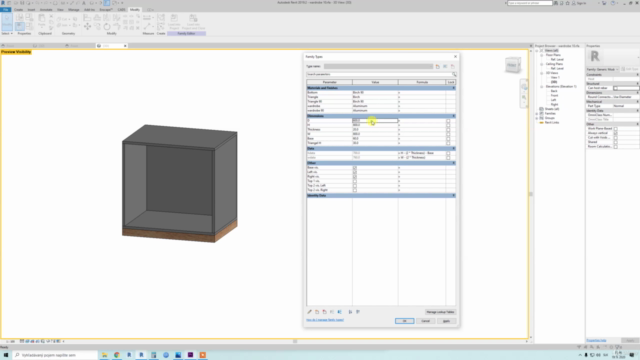Expand the Families node in Project Browser

[x=537, y=113]
